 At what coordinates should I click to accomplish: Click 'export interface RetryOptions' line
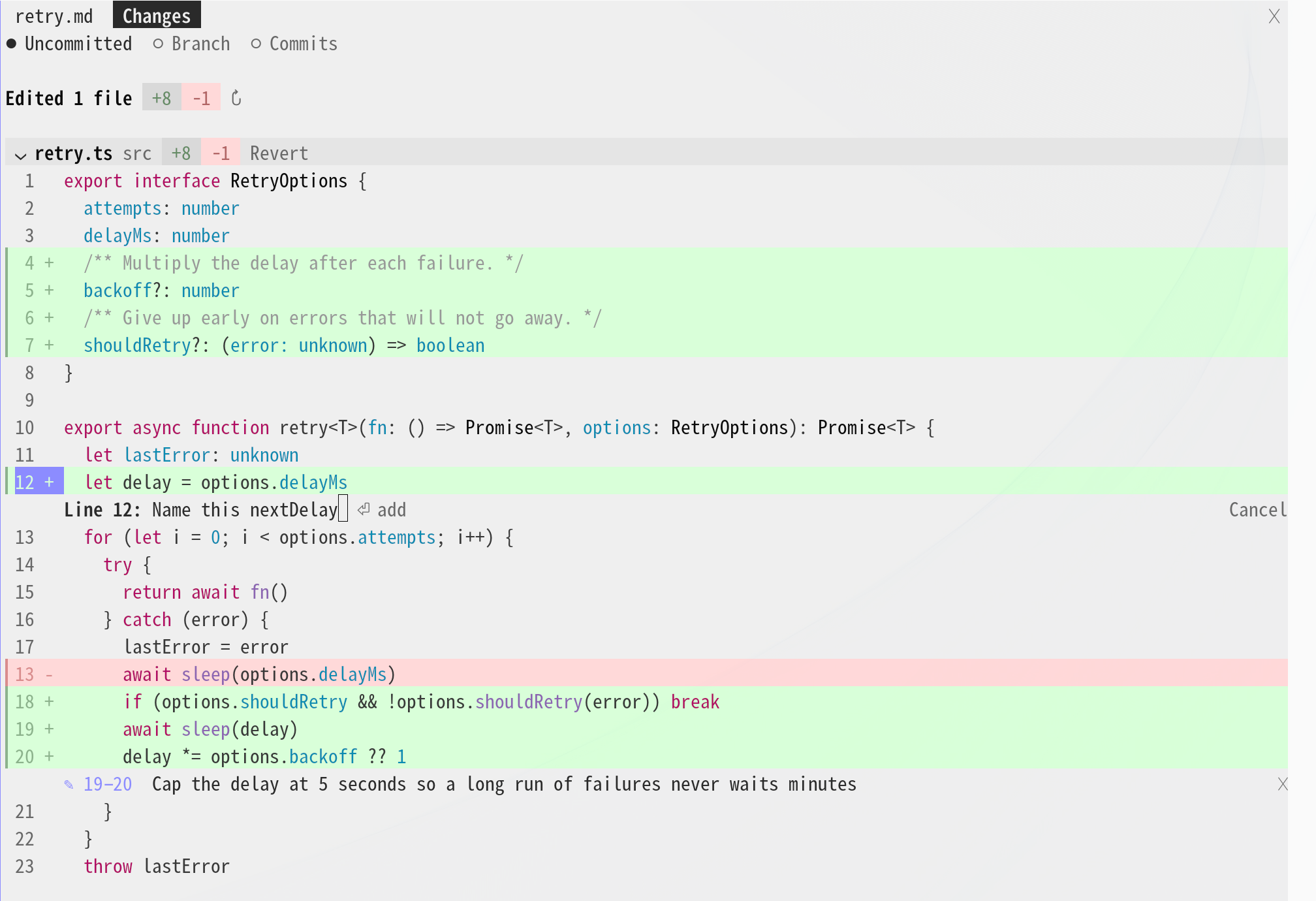215,181
